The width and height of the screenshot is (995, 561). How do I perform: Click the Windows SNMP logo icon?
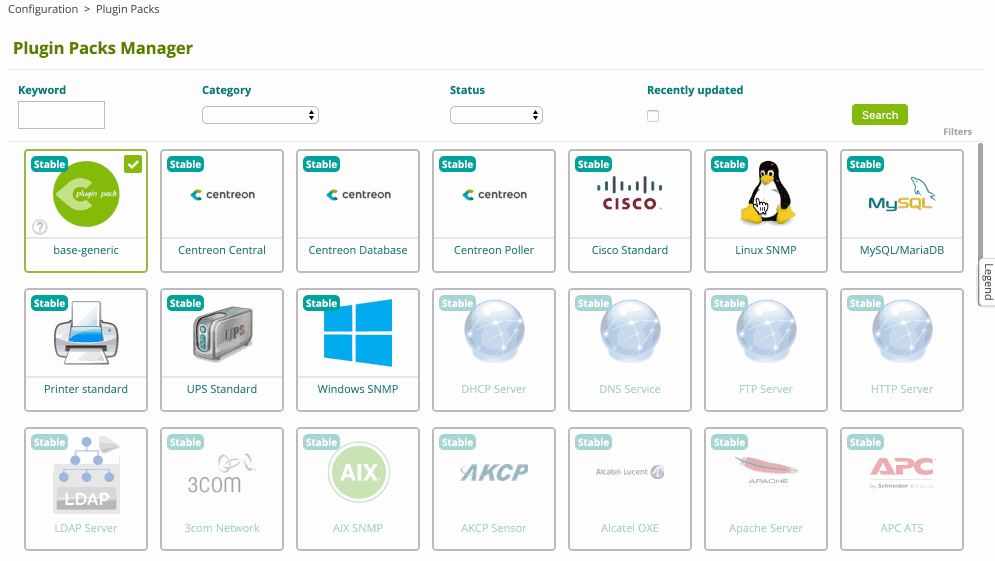pyautogui.click(x=358, y=333)
